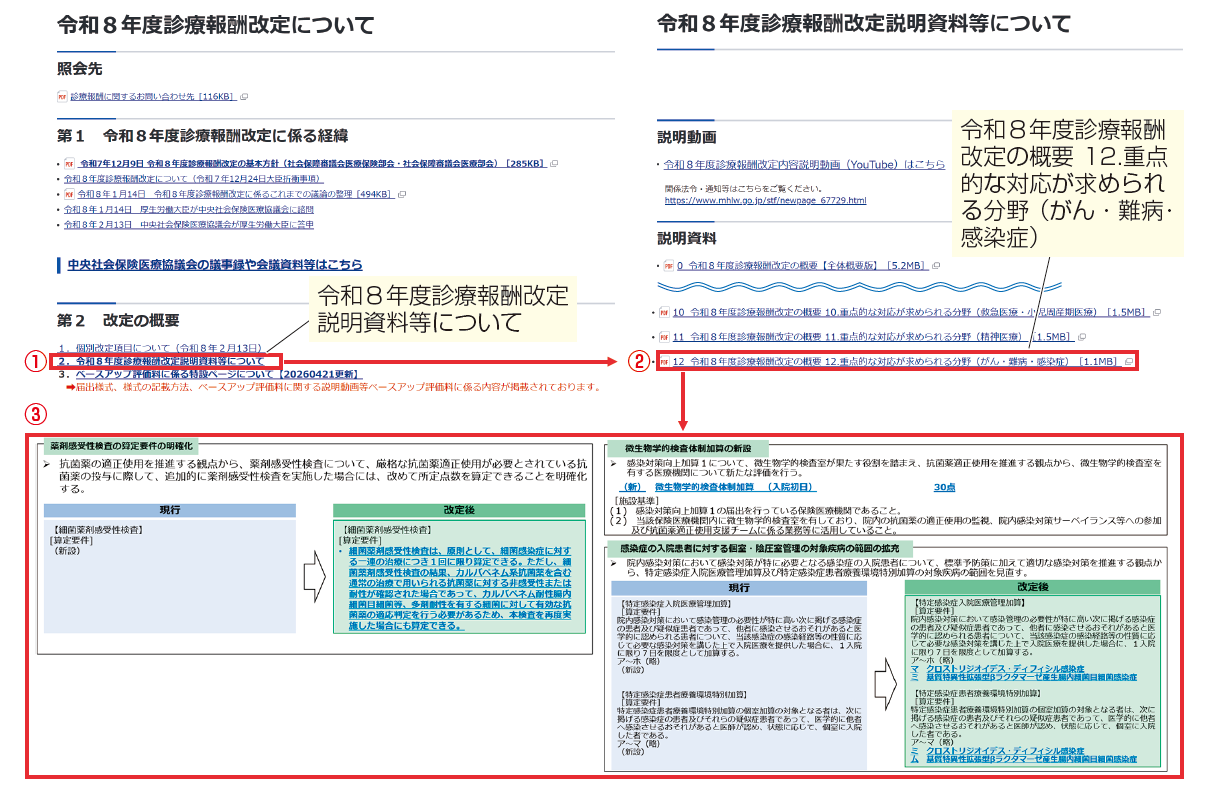The height and width of the screenshot is (787, 1206).
Task: Click the new-window icon after [116KB]
Action: pyautogui.click(x=244, y=97)
